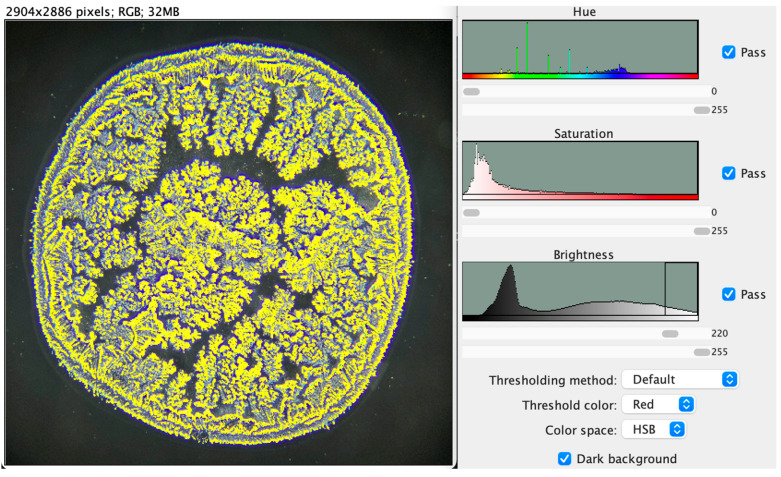Image resolution: width=781 pixels, height=477 pixels.
Task: Click the 'Threshold color:' label
Action: [x=569, y=405]
